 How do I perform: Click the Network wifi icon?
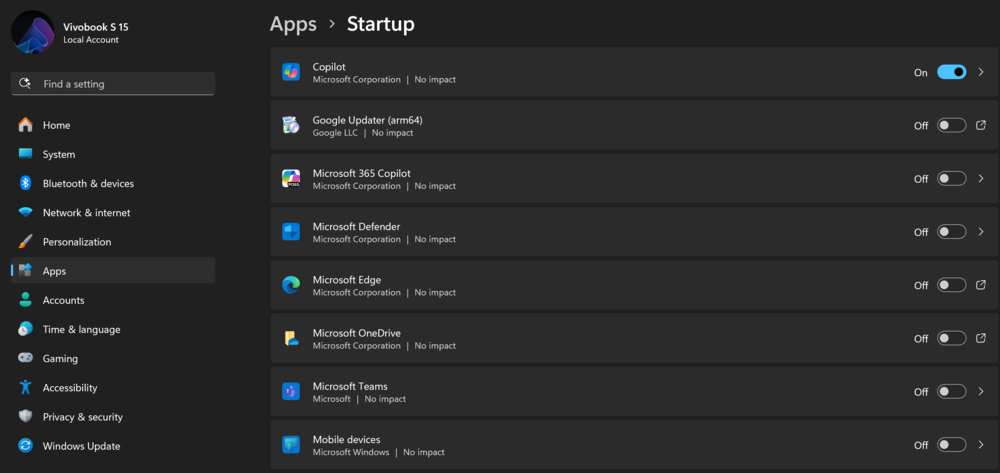pos(26,212)
